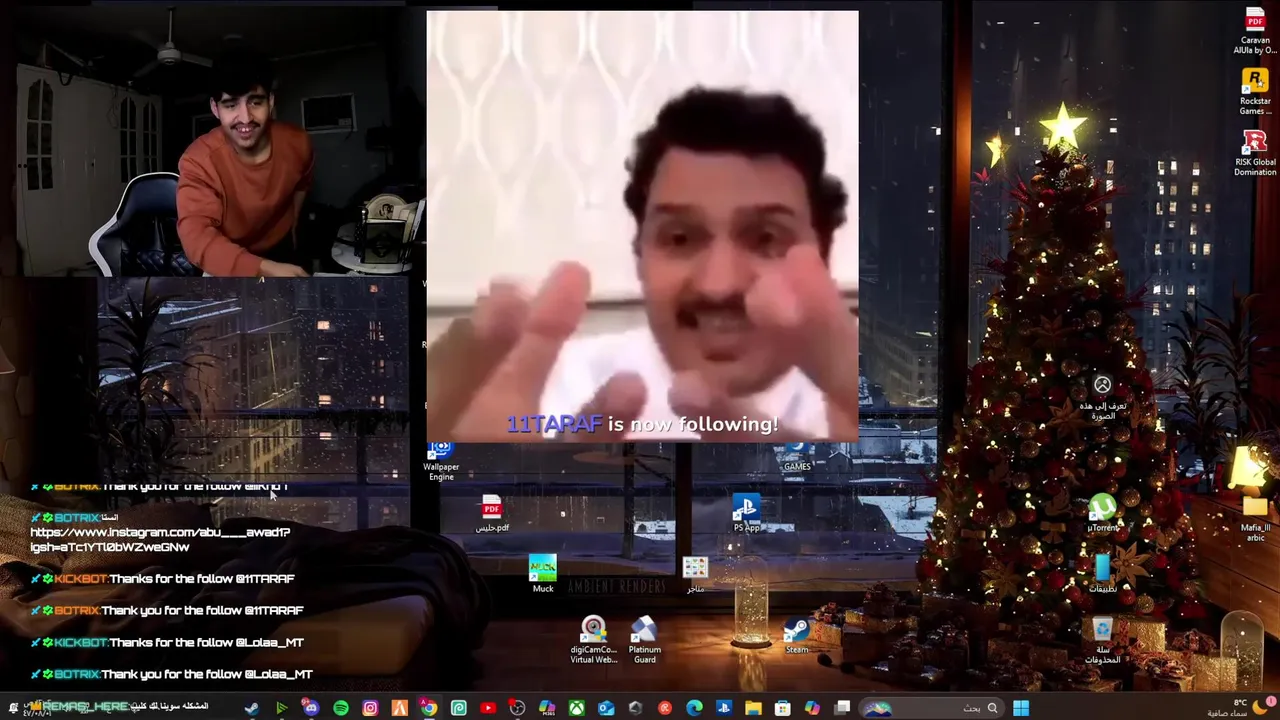Open the µTorrent desktop shortcut
The image size is (1280, 720).
(x=1102, y=514)
